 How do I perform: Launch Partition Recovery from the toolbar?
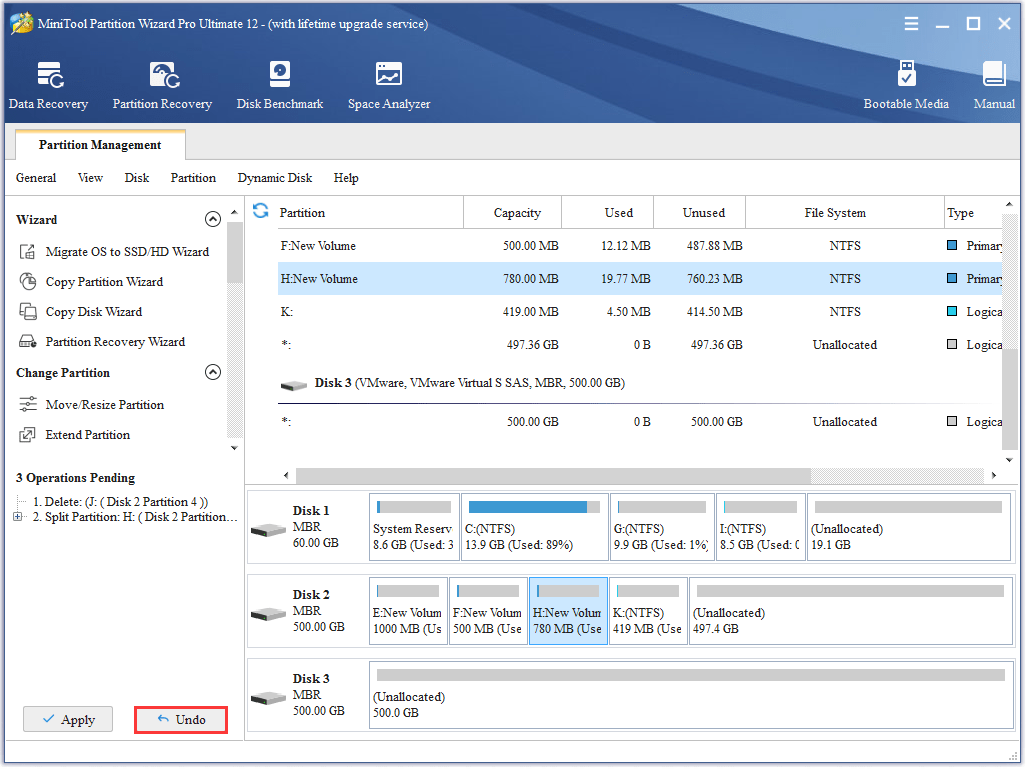pos(162,82)
